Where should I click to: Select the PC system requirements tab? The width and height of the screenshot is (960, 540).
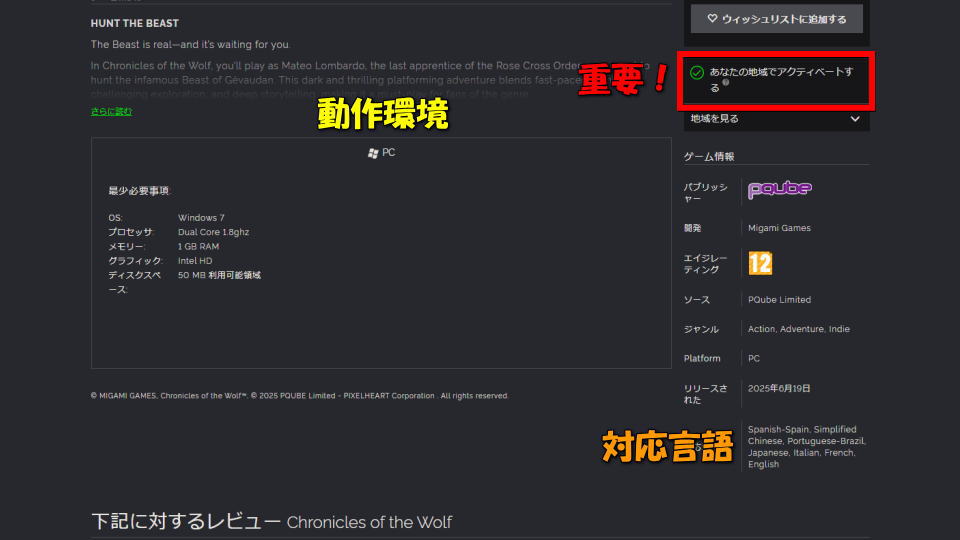[381, 152]
